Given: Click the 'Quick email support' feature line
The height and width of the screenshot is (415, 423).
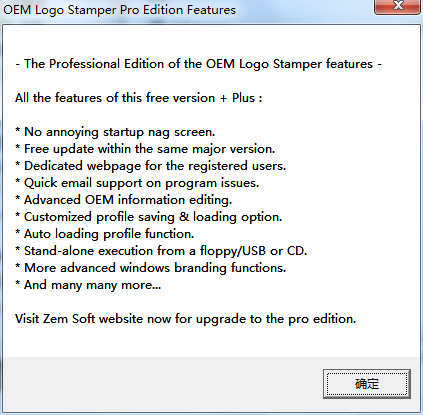Looking at the screenshot, I should click(137, 183).
